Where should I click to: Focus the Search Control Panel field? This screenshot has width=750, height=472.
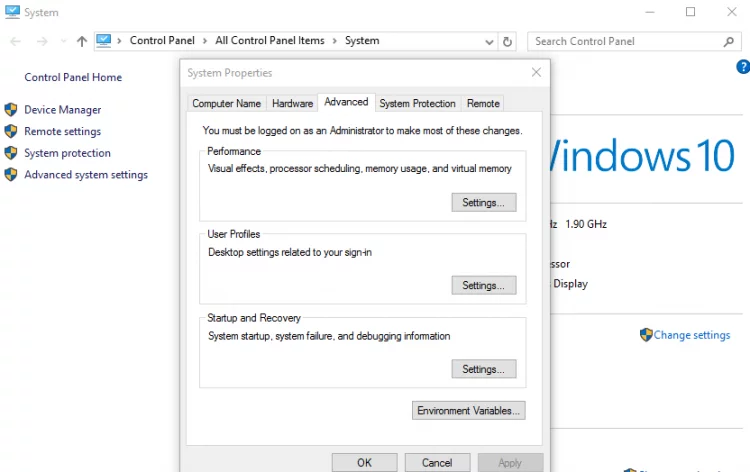pos(634,42)
